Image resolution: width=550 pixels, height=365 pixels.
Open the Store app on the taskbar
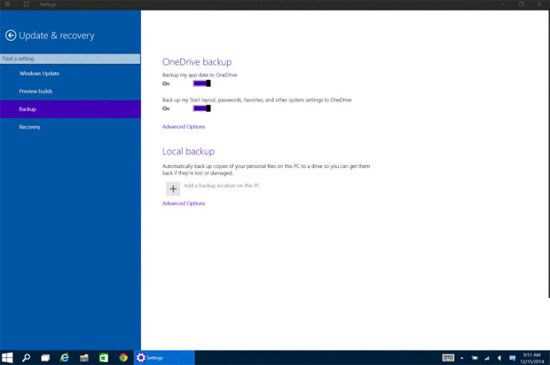103,358
